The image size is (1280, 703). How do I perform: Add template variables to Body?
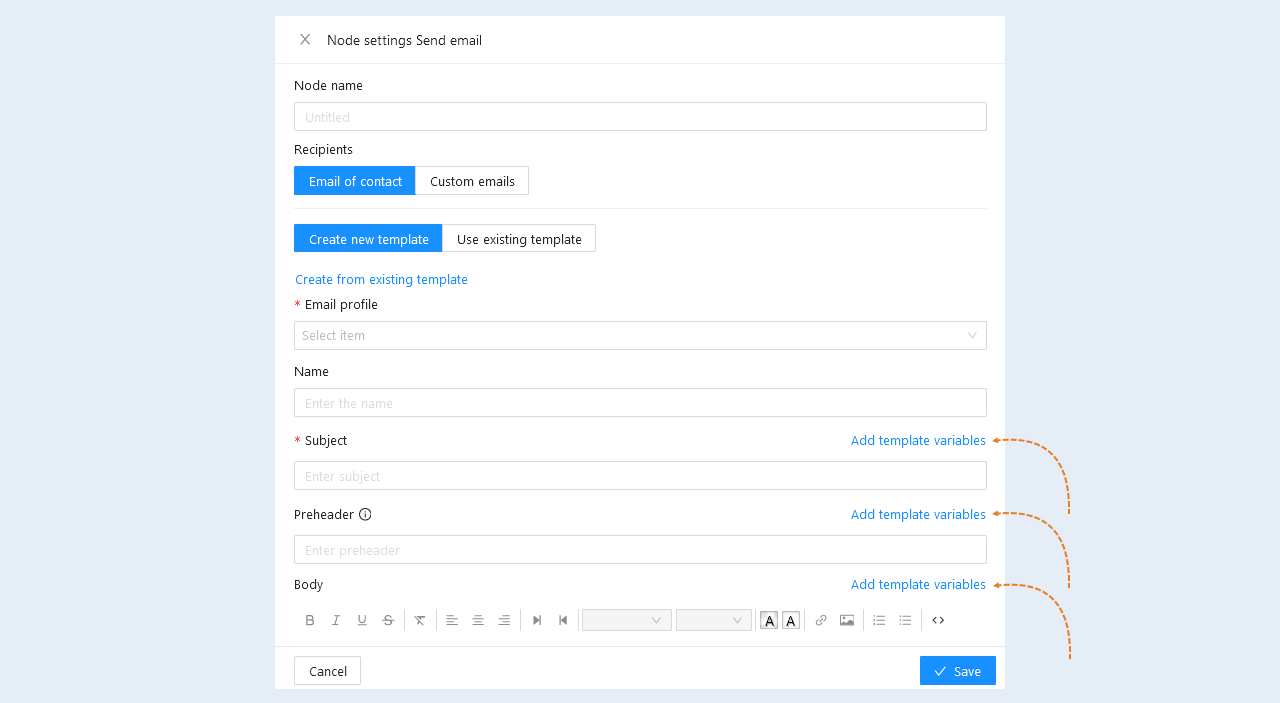918,584
